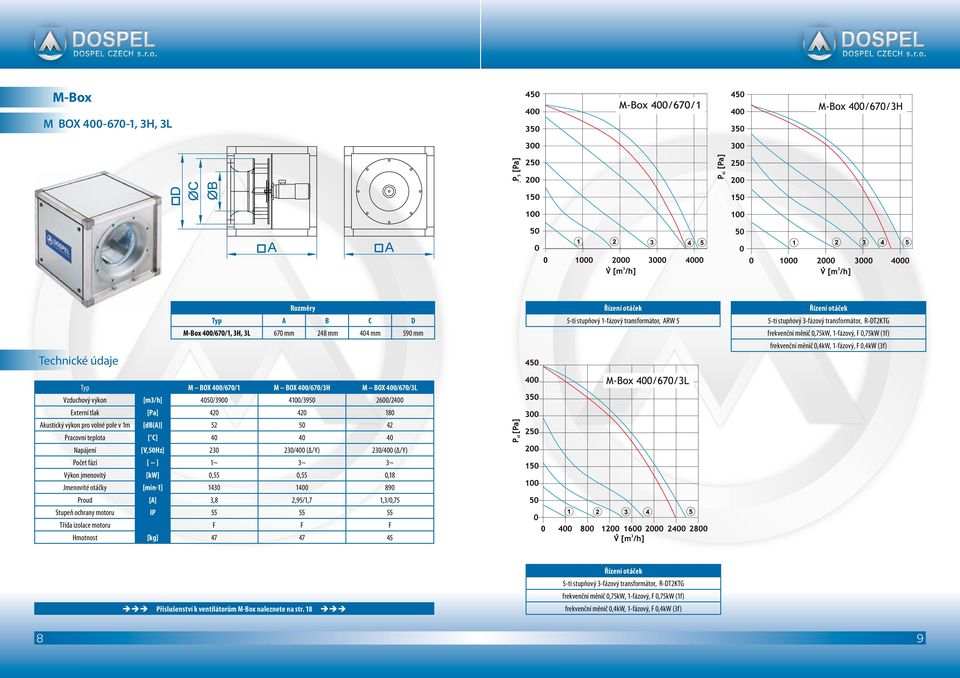The width and height of the screenshot is (960, 678).
Task: Click the ØB dimension label in drawing
Action: 212,190
